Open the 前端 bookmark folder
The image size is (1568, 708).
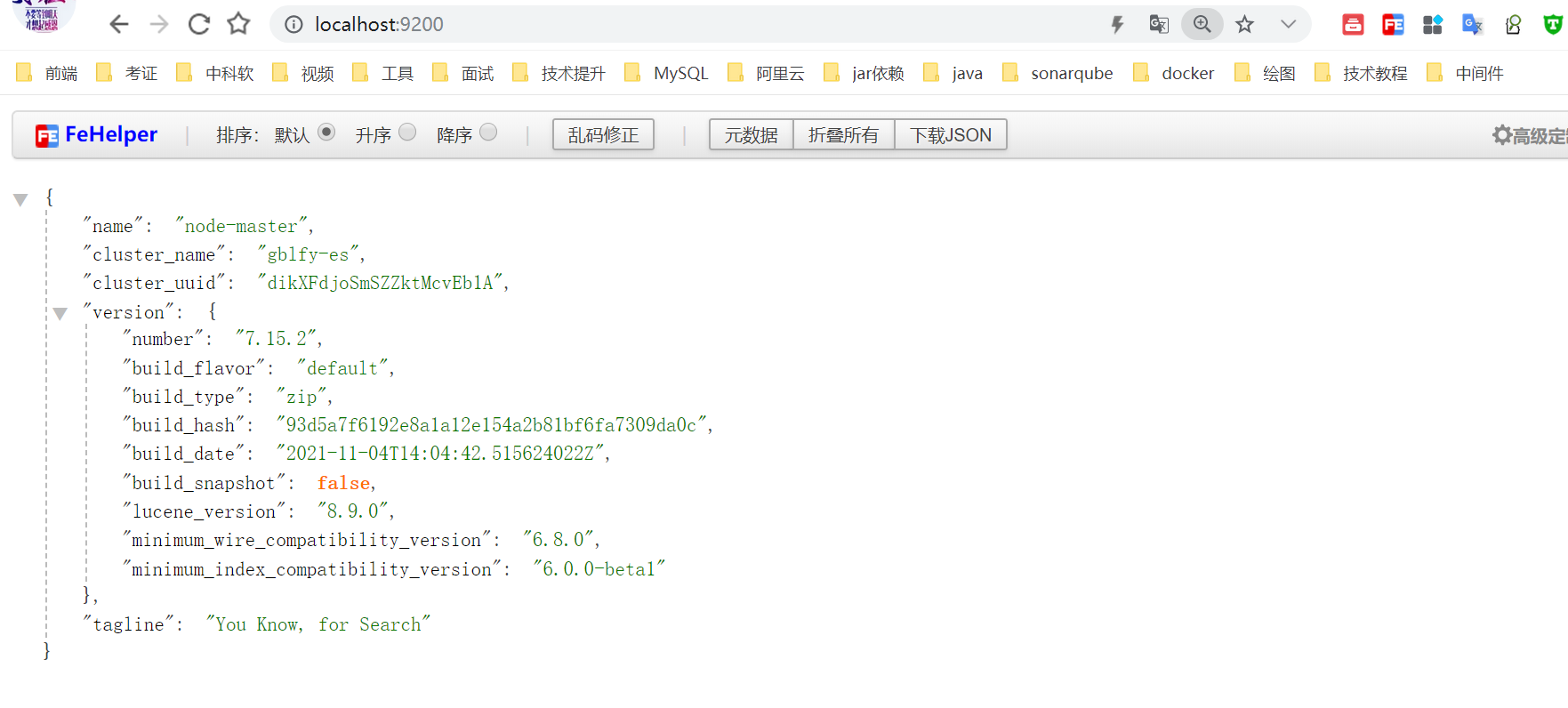tap(47, 73)
